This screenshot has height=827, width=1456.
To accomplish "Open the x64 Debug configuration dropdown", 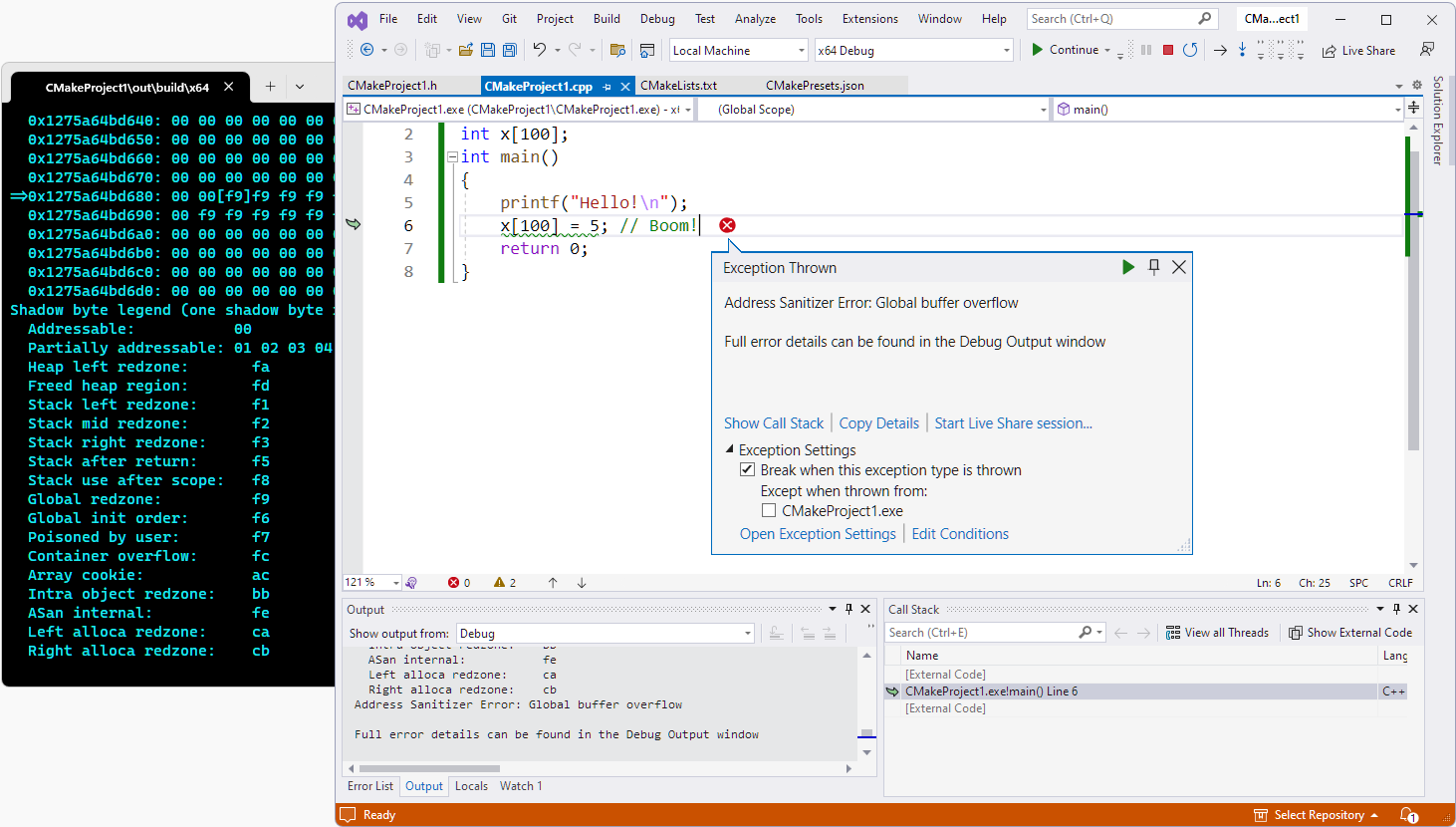I will coord(1006,51).
